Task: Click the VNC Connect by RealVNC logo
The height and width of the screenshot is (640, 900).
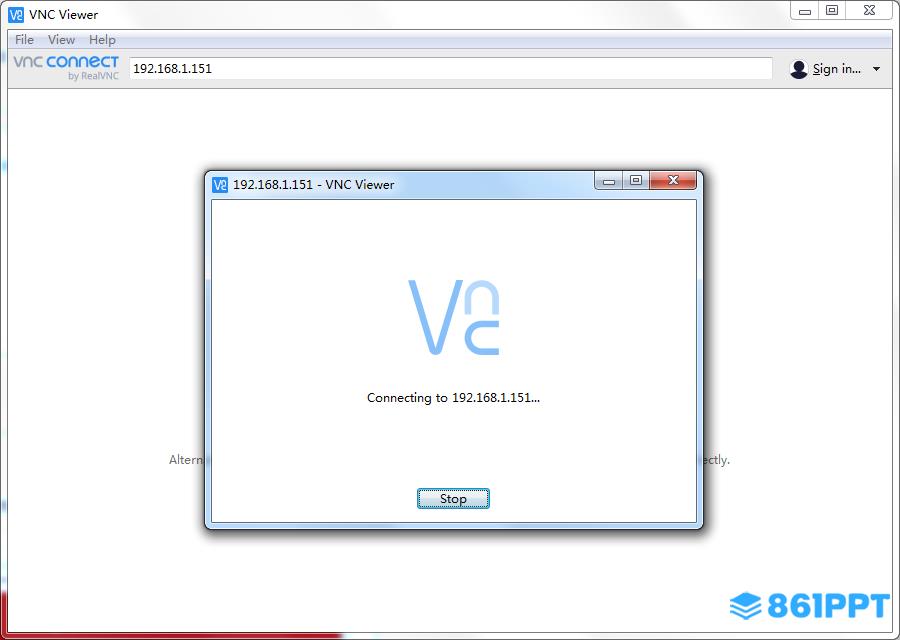Action: tap(66, 68)
